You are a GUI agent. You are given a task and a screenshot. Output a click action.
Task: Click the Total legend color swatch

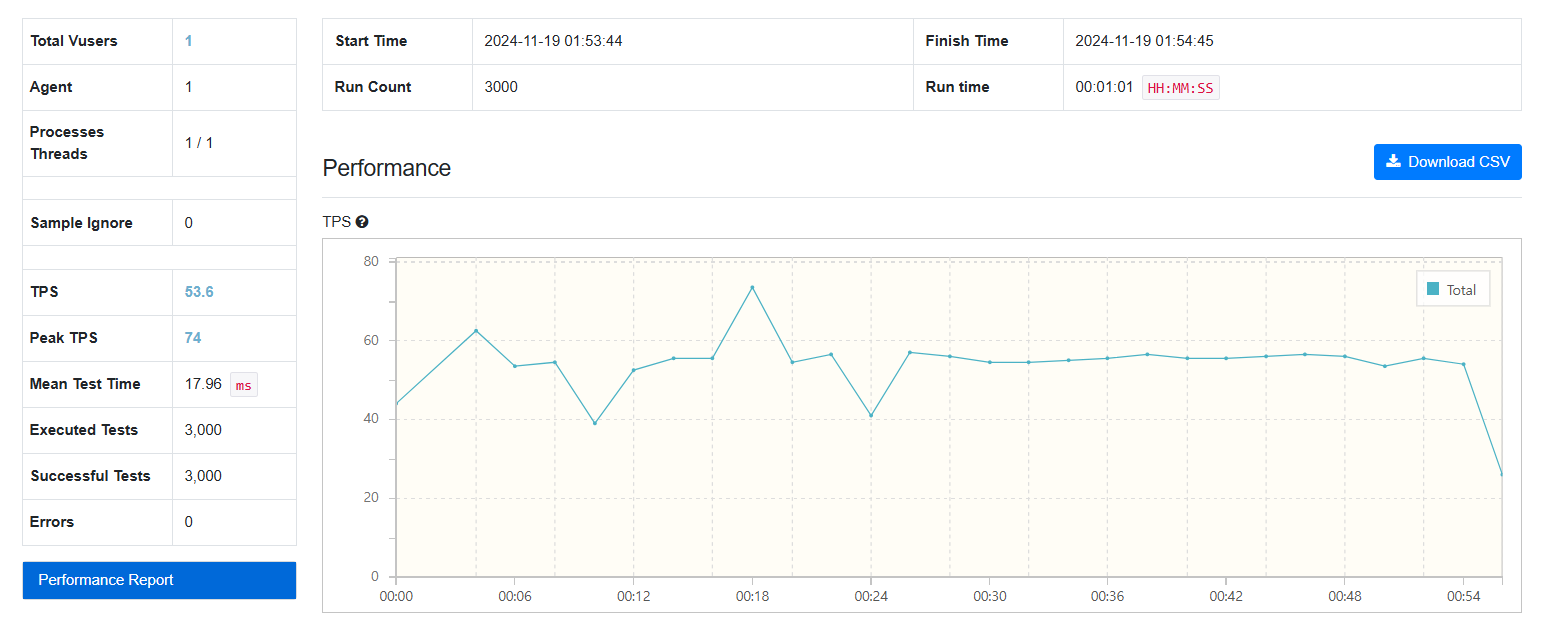coord(1433,290)
